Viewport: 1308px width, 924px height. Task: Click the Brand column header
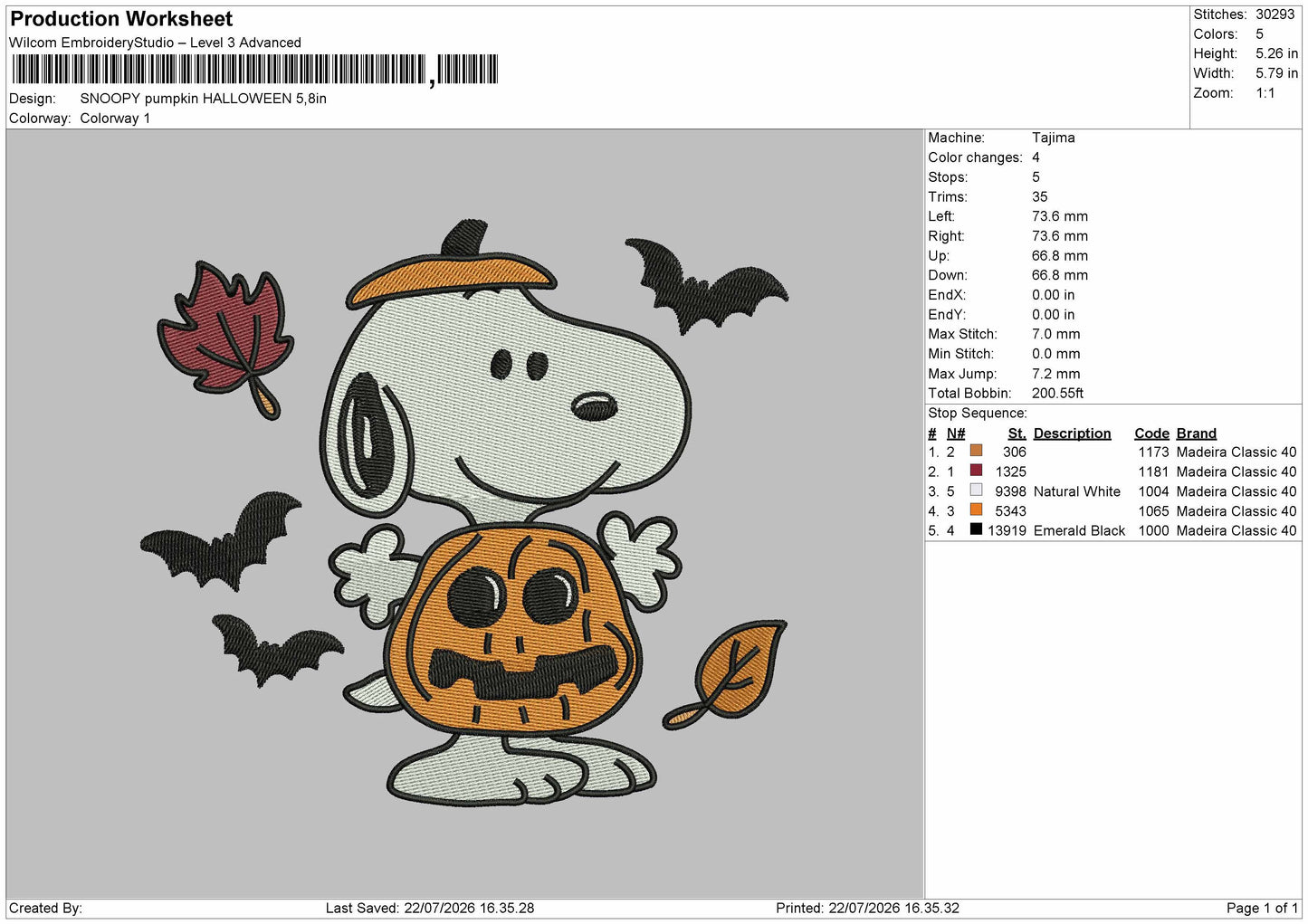point(1197,433)
